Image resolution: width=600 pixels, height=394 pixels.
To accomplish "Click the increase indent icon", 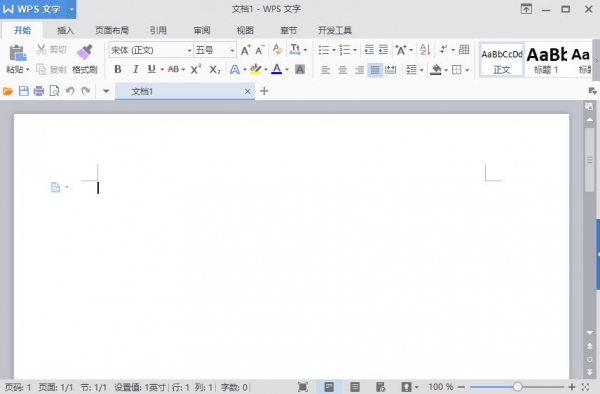I will pos(383,49).
